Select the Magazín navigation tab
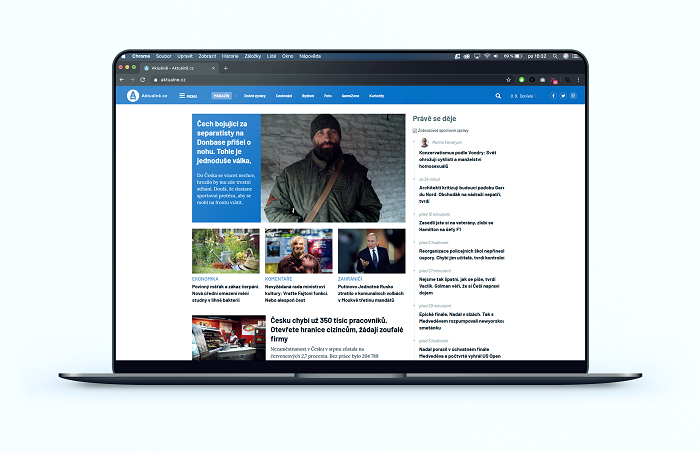Image resolution: width=700 pixels, height=453 pixels. [x=222, y=96]
